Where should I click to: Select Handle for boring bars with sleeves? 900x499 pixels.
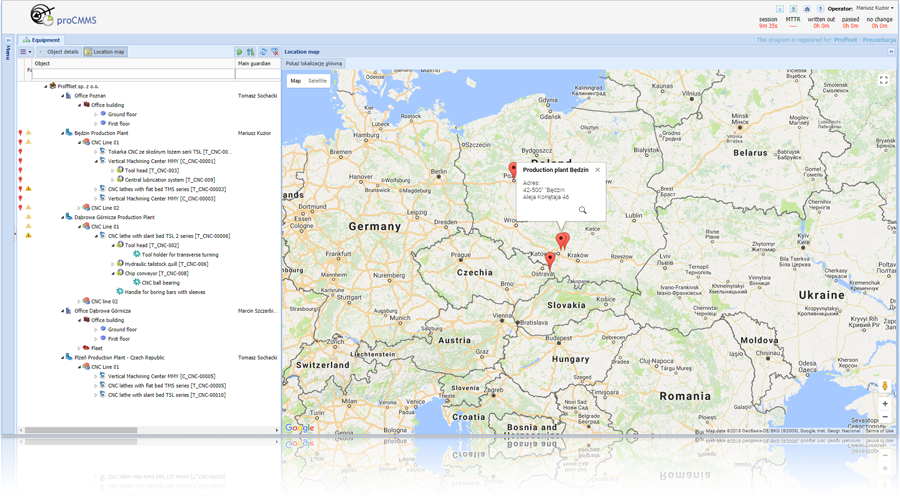pos(165,292)
